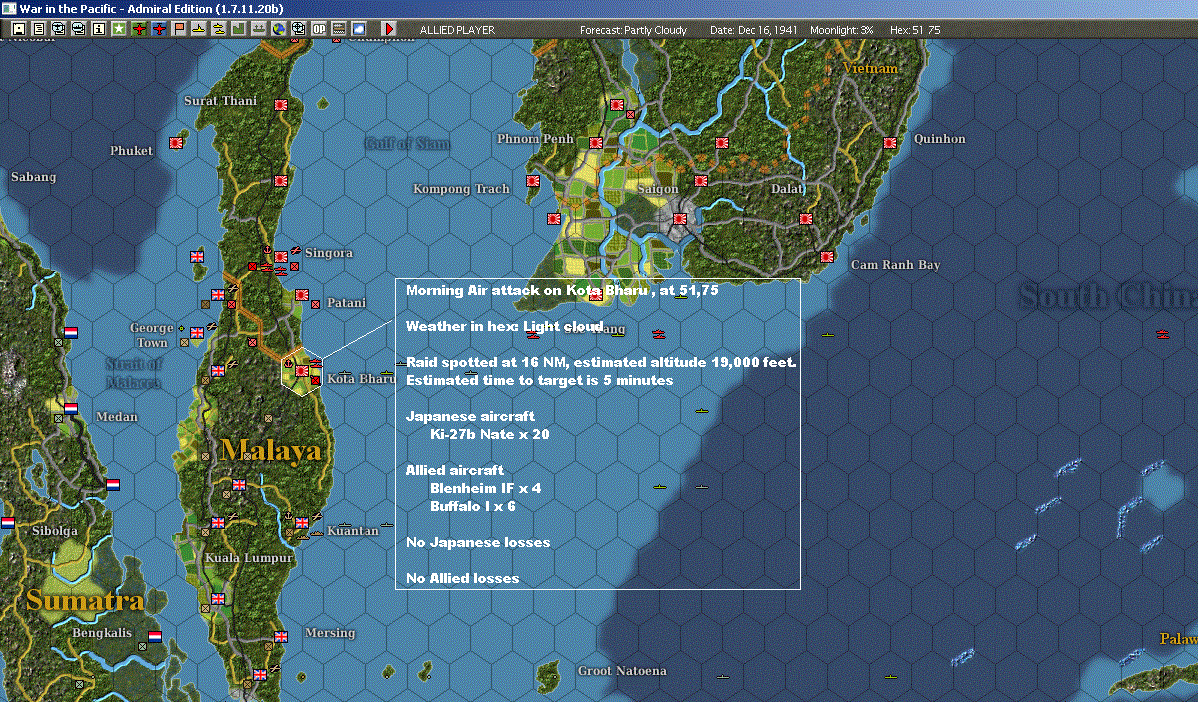Click the Sumatra region label

pyautogui.click(x=85, y=600)
